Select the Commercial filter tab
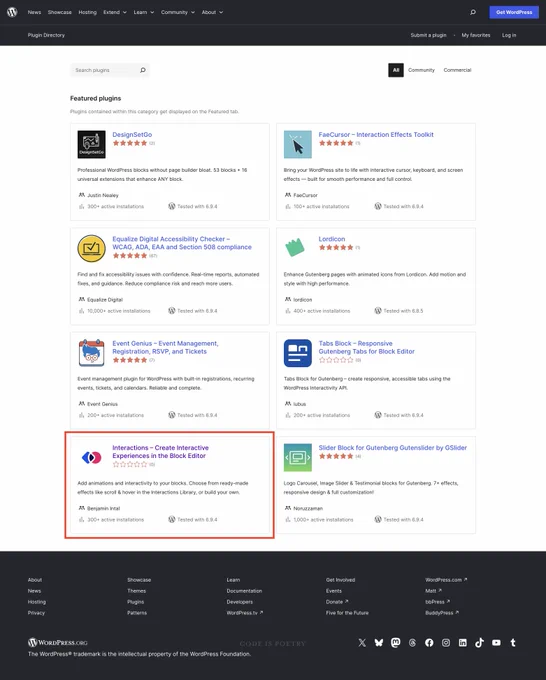Screen dimensions: 546x680 (x=457, y=70)
